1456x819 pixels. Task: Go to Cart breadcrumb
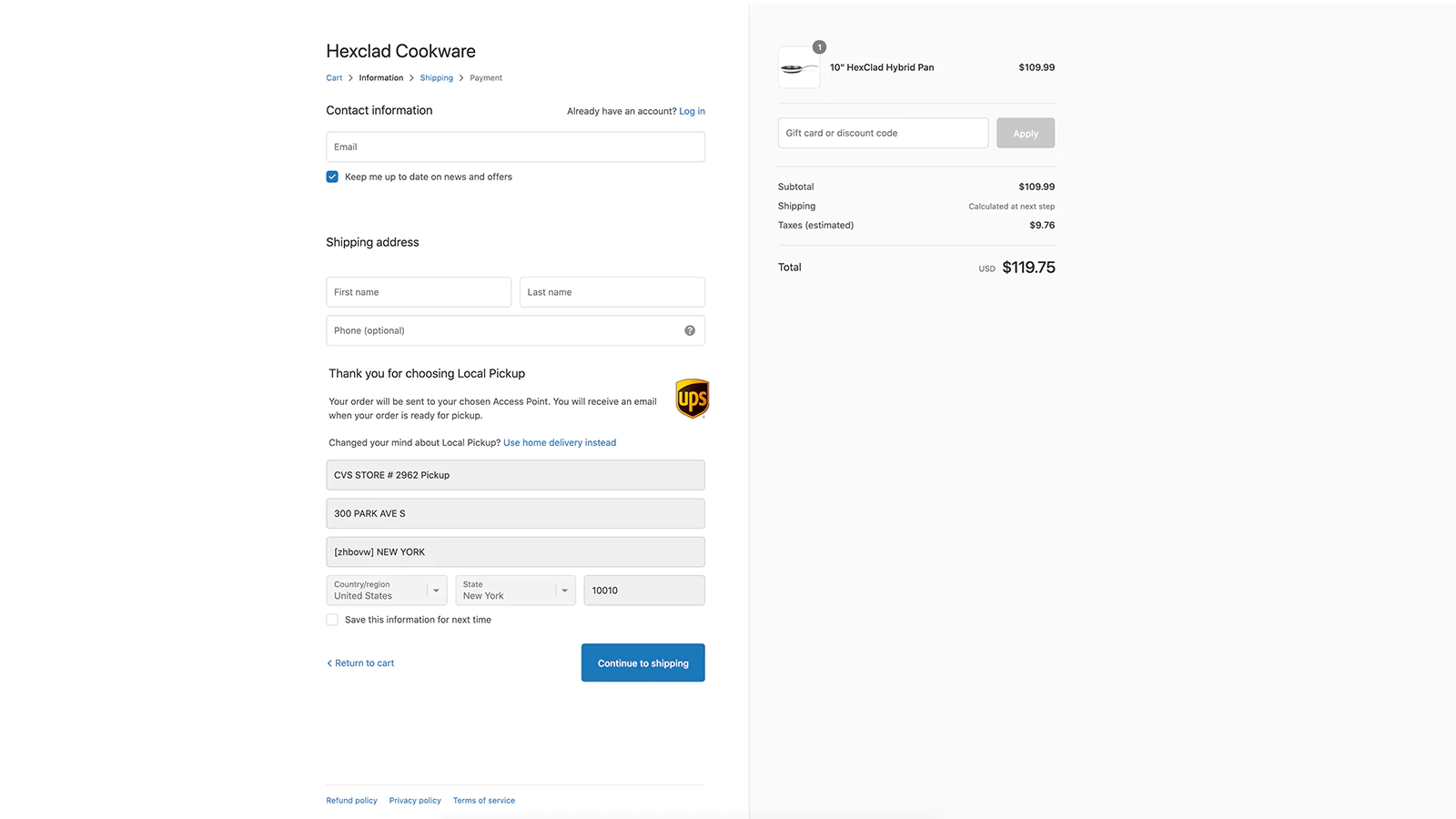pos(334,78)
